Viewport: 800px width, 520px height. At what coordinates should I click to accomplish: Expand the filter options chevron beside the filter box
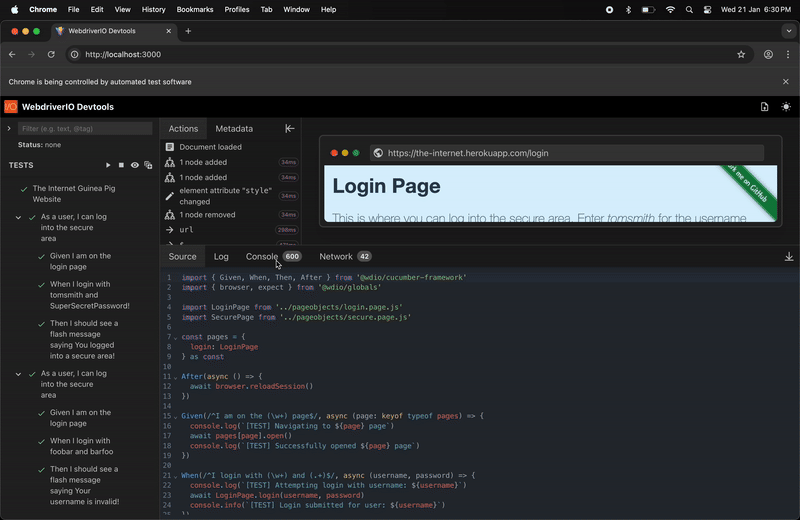click(x=9, y=129)
